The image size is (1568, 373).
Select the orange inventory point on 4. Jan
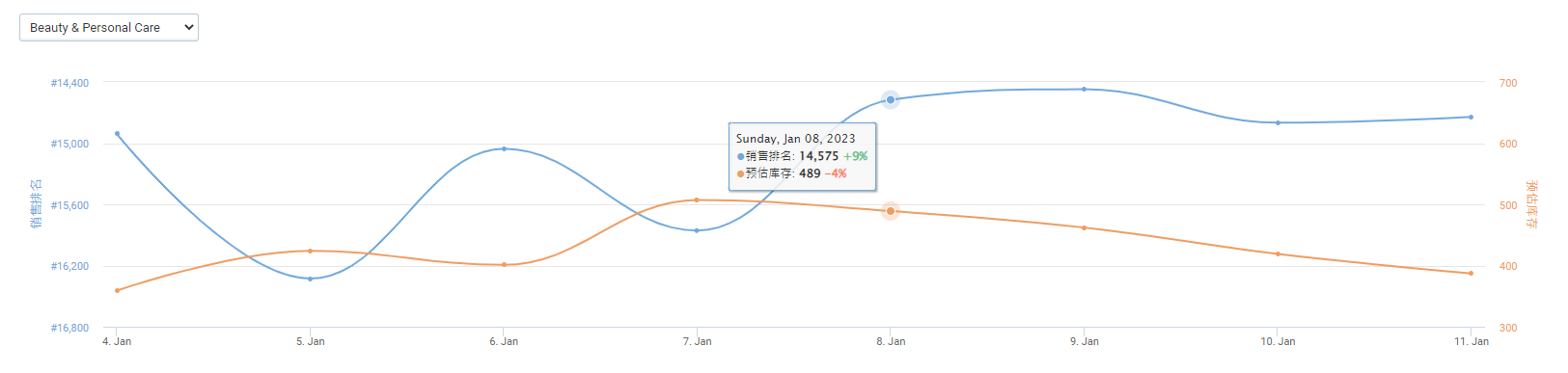(x=118, y=290)
